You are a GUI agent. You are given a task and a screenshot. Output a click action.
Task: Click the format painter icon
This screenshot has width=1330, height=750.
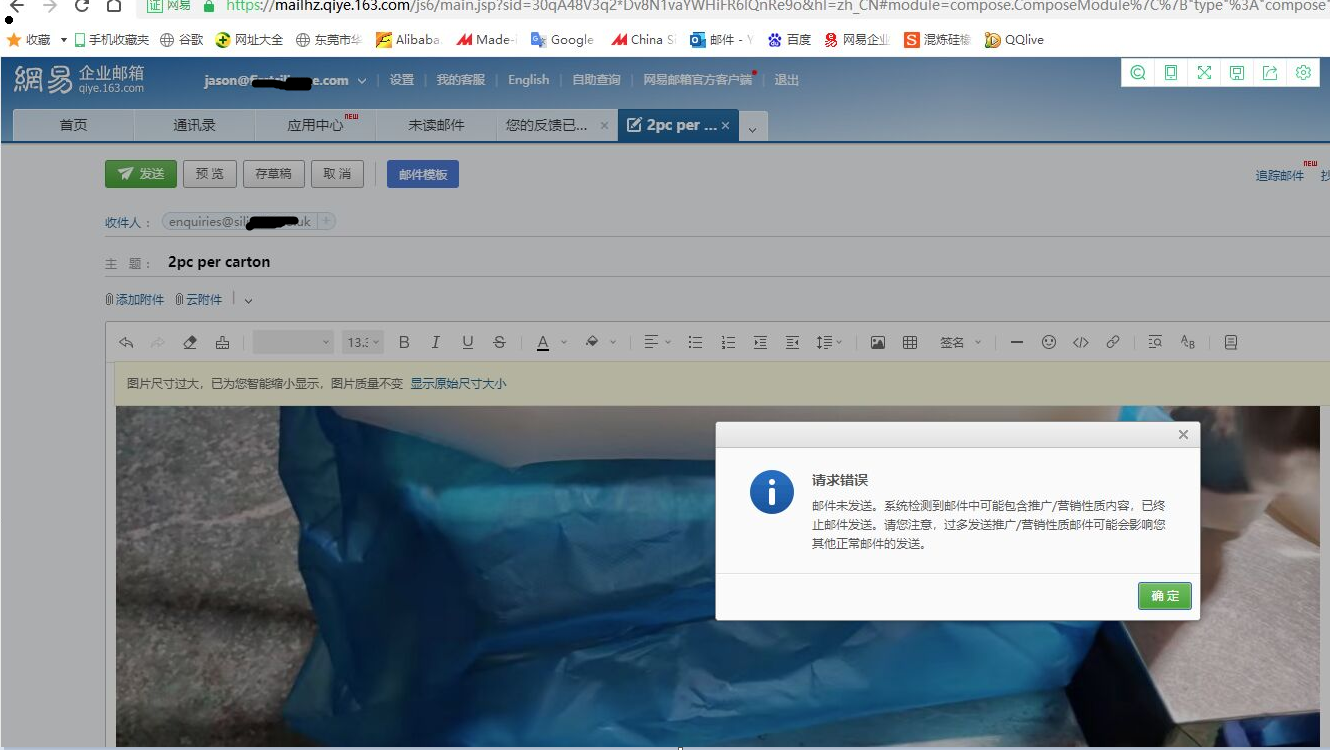click(222, 342)
